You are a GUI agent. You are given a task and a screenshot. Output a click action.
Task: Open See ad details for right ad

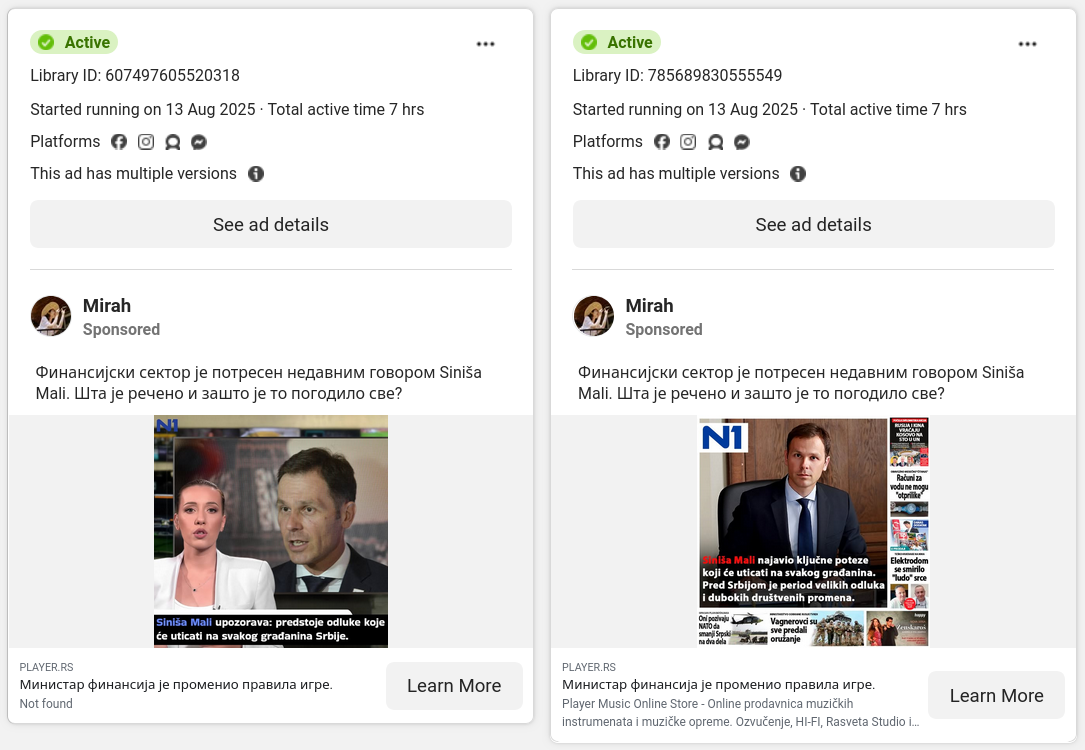tap(813, 224)
